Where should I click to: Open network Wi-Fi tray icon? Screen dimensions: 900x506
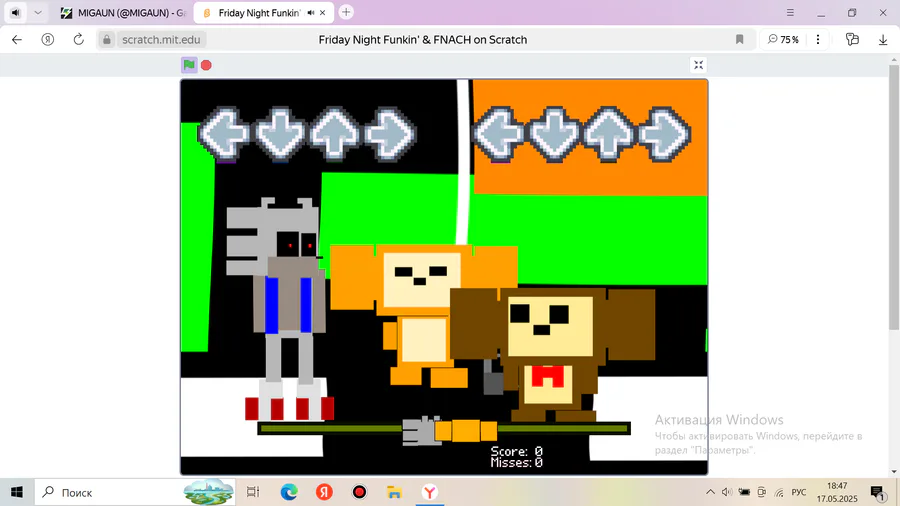pos(779,492)
